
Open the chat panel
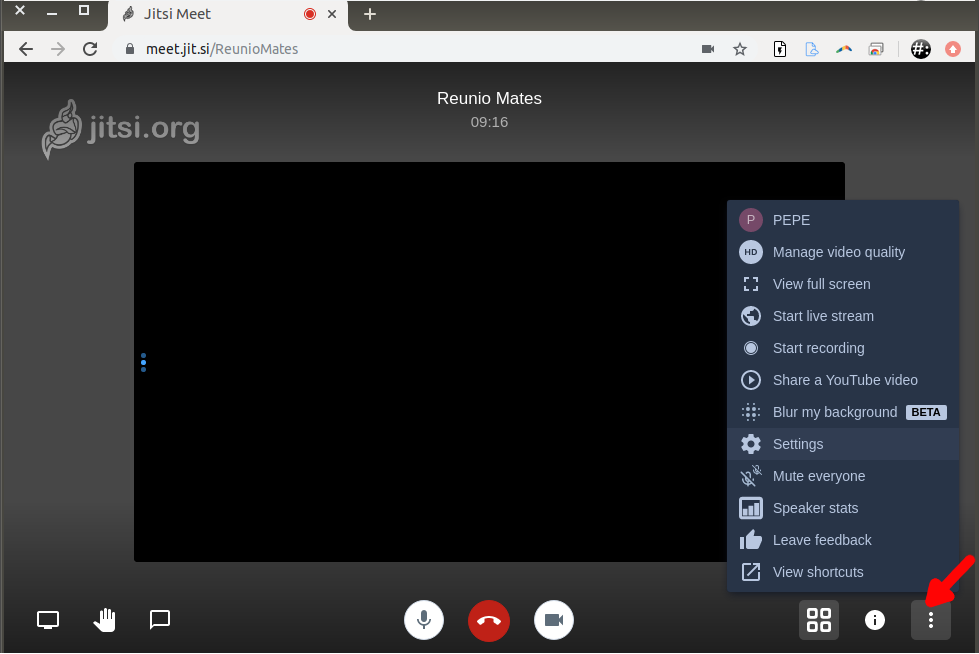click(x=160, y=620)
